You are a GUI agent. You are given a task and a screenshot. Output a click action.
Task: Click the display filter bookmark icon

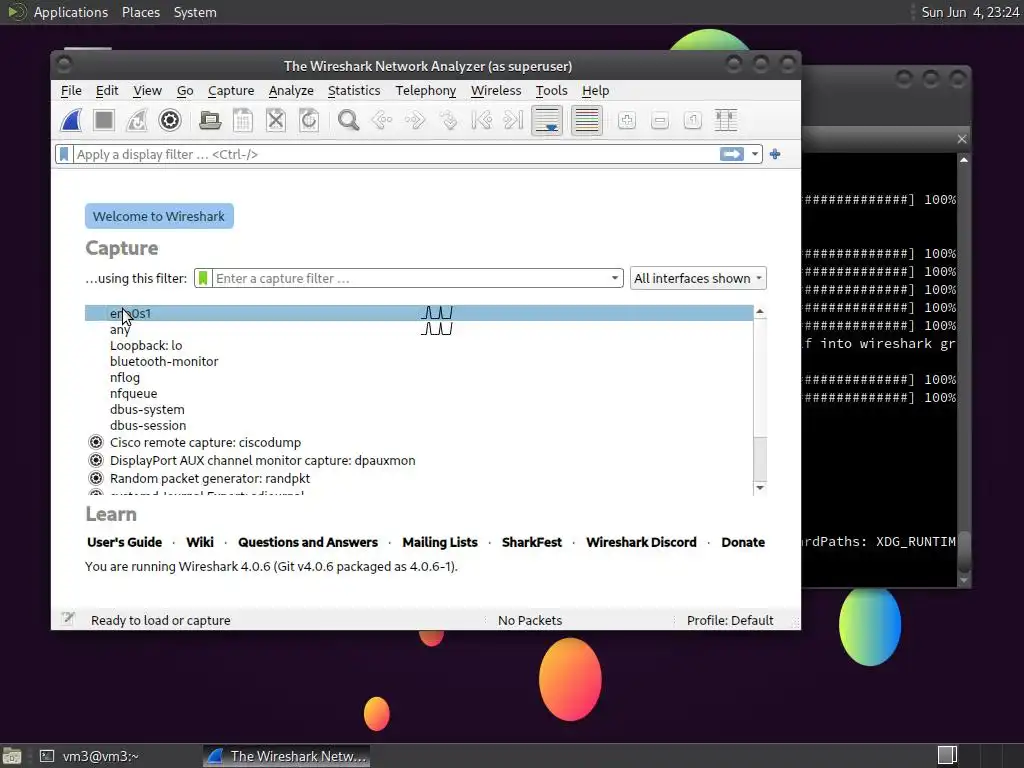point(64,154)
